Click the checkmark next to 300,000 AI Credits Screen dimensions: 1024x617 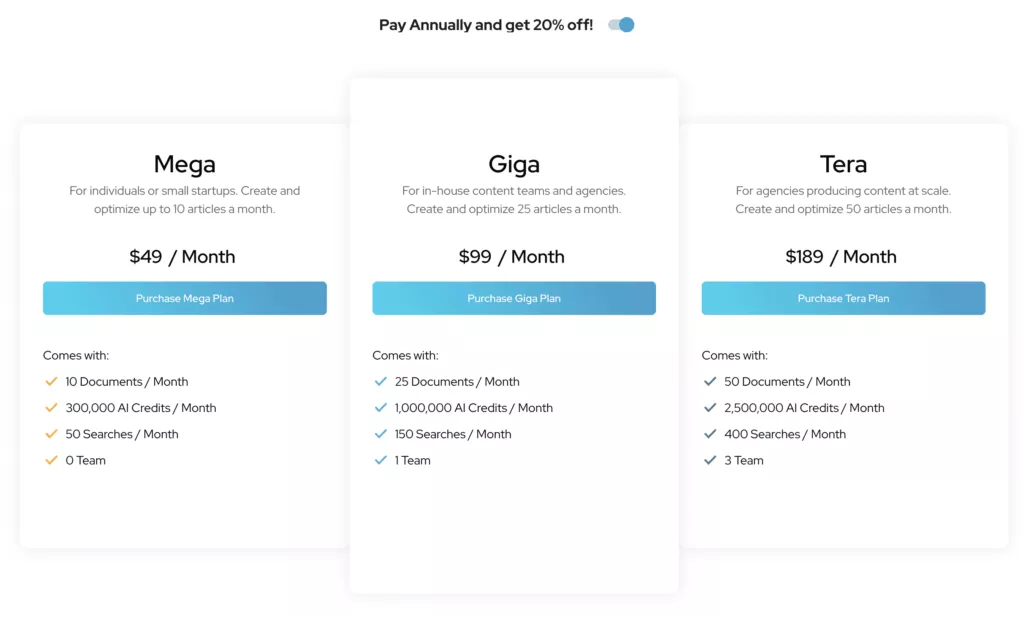coord(51,408)
